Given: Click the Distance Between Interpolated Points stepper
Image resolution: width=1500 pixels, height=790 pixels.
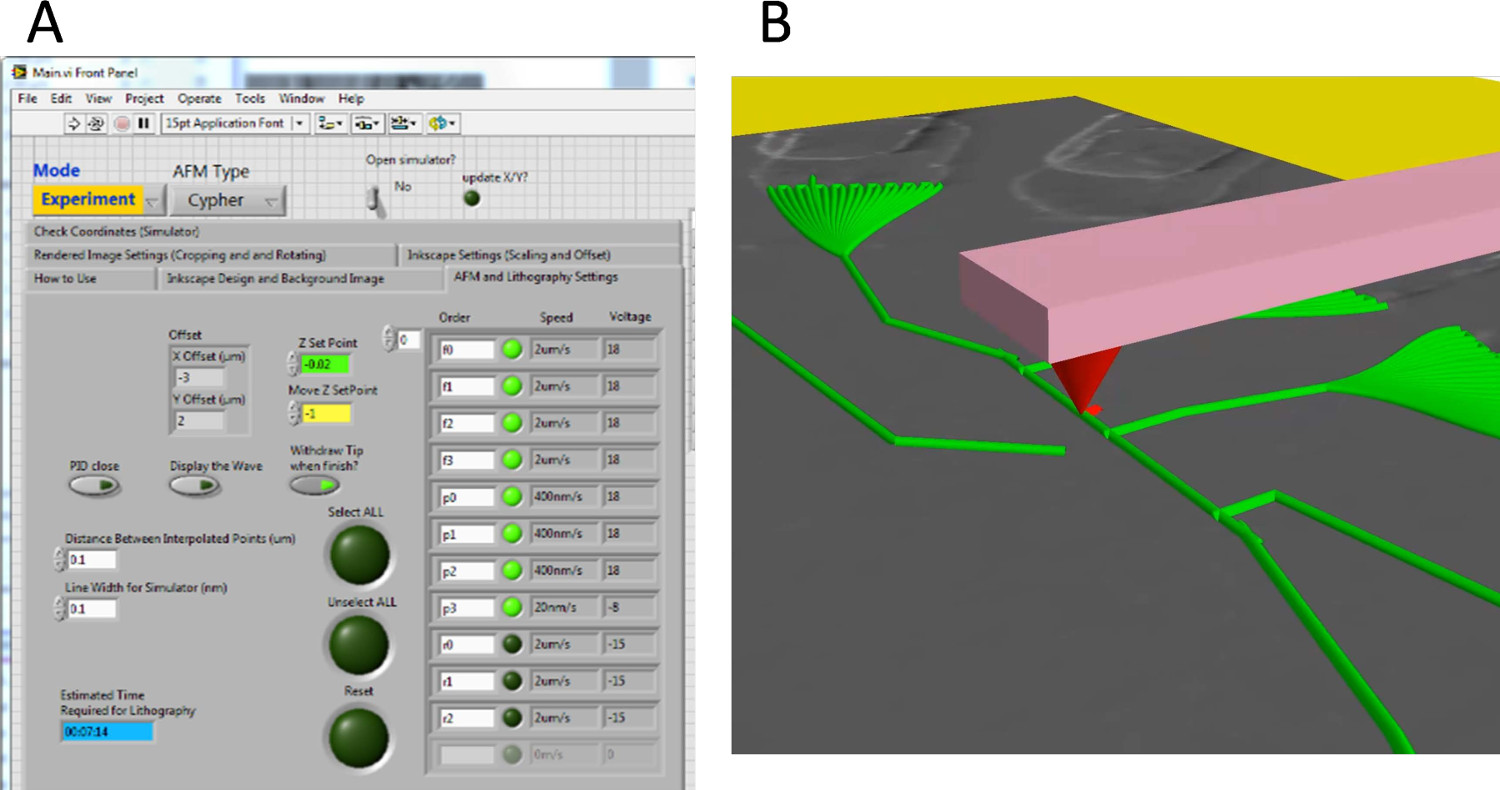Looking at the screenshot, I should [61, 560].
